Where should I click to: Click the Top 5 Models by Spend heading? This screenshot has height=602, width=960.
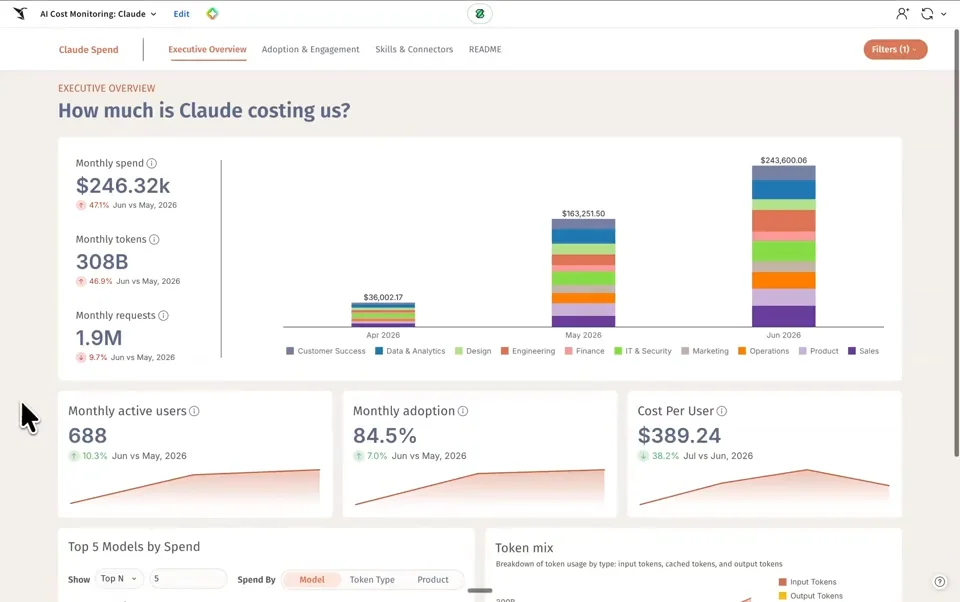pos(134,546)
